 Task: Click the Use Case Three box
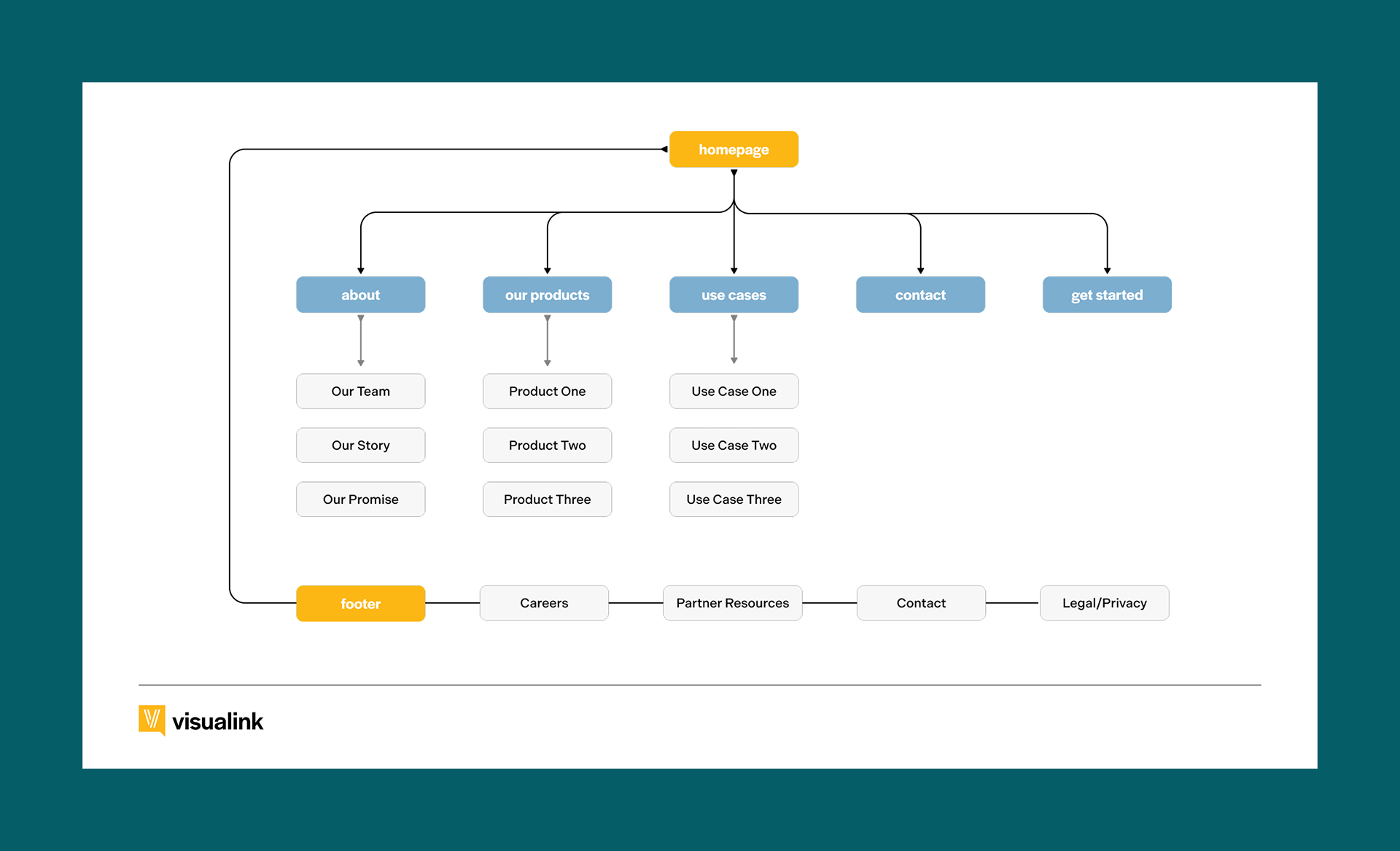tap(734, 499)
